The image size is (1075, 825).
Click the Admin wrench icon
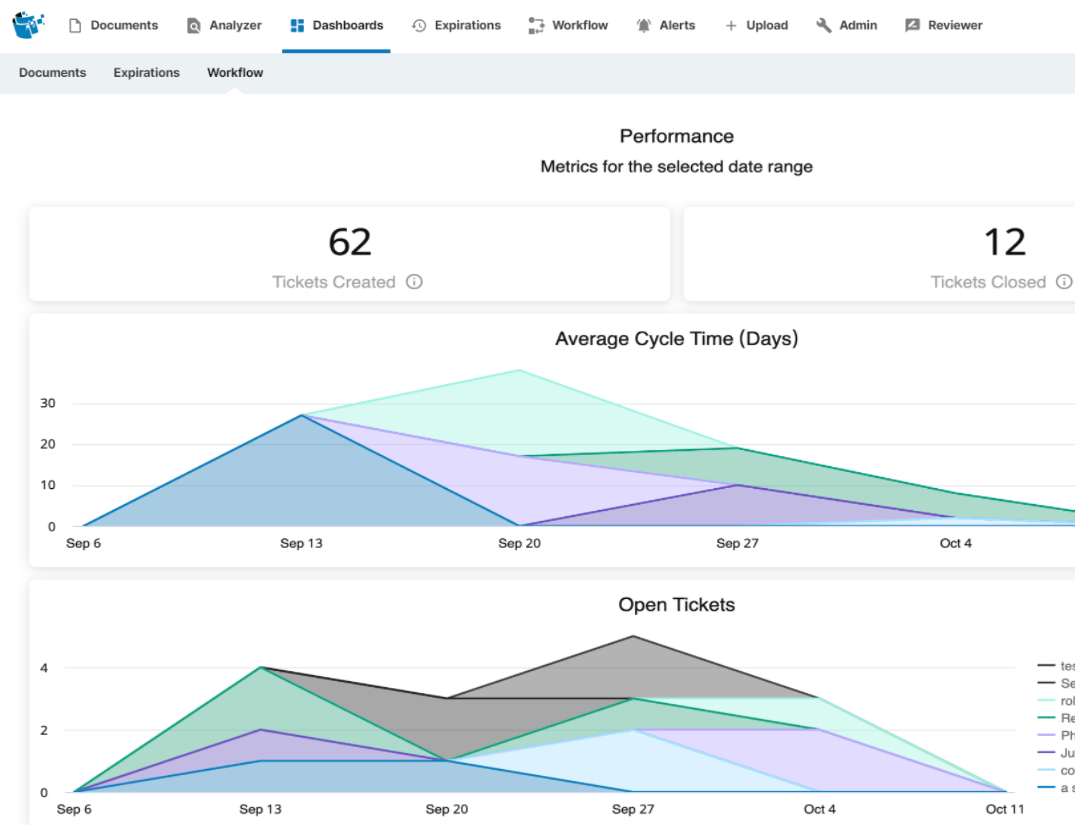(824, 26)
